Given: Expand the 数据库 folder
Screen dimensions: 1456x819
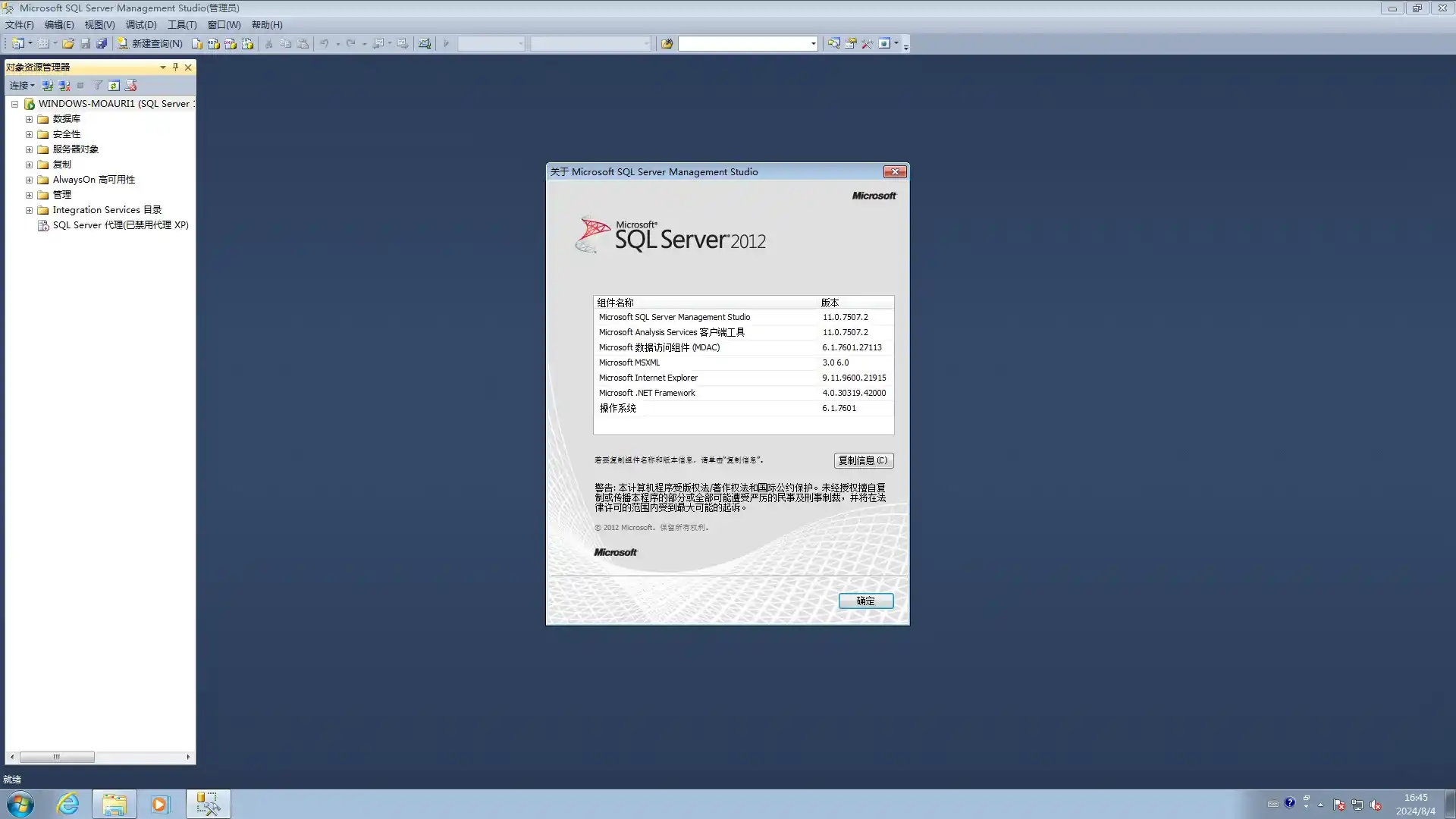Looking at the screenshot, I should (x=29, y=119).
